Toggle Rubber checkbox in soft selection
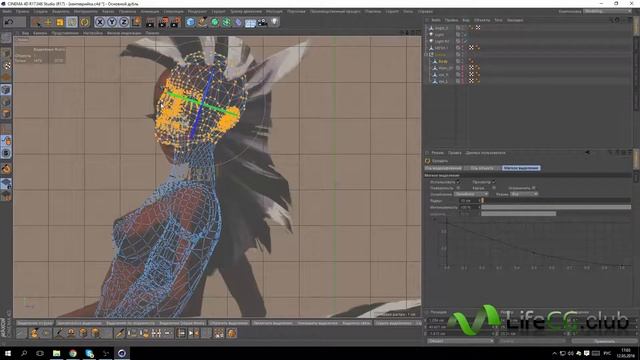This screenshot has width=640, height=360. tap(493, 188)
